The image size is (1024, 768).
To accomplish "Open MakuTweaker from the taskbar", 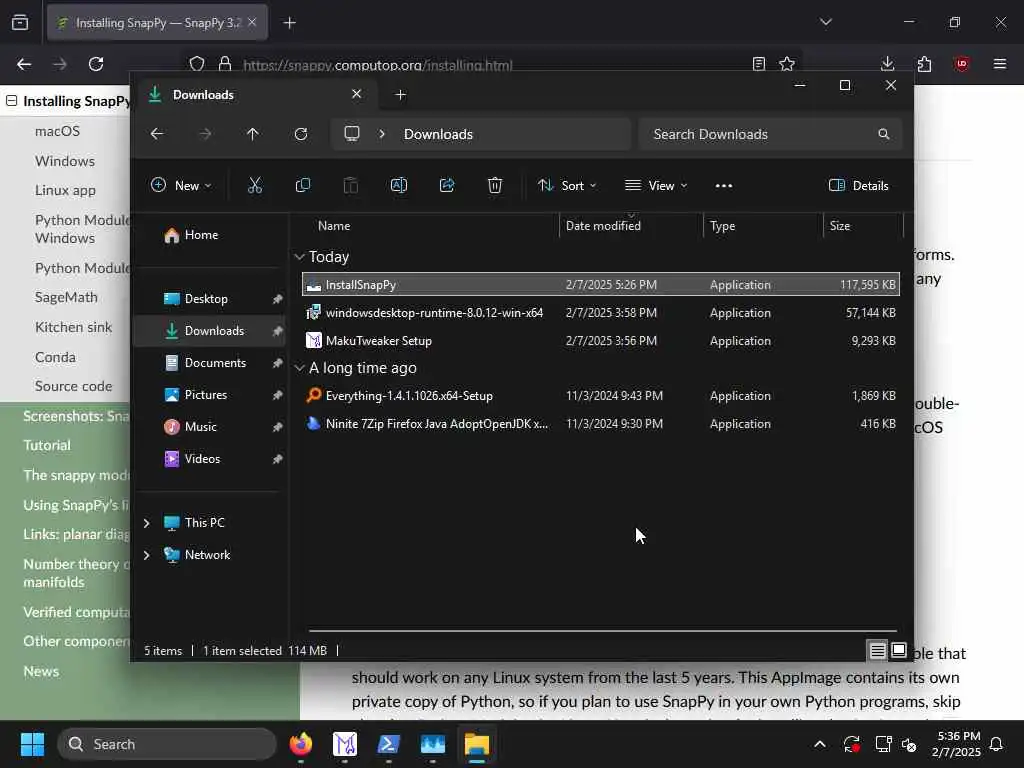I will tap(345, 744).
